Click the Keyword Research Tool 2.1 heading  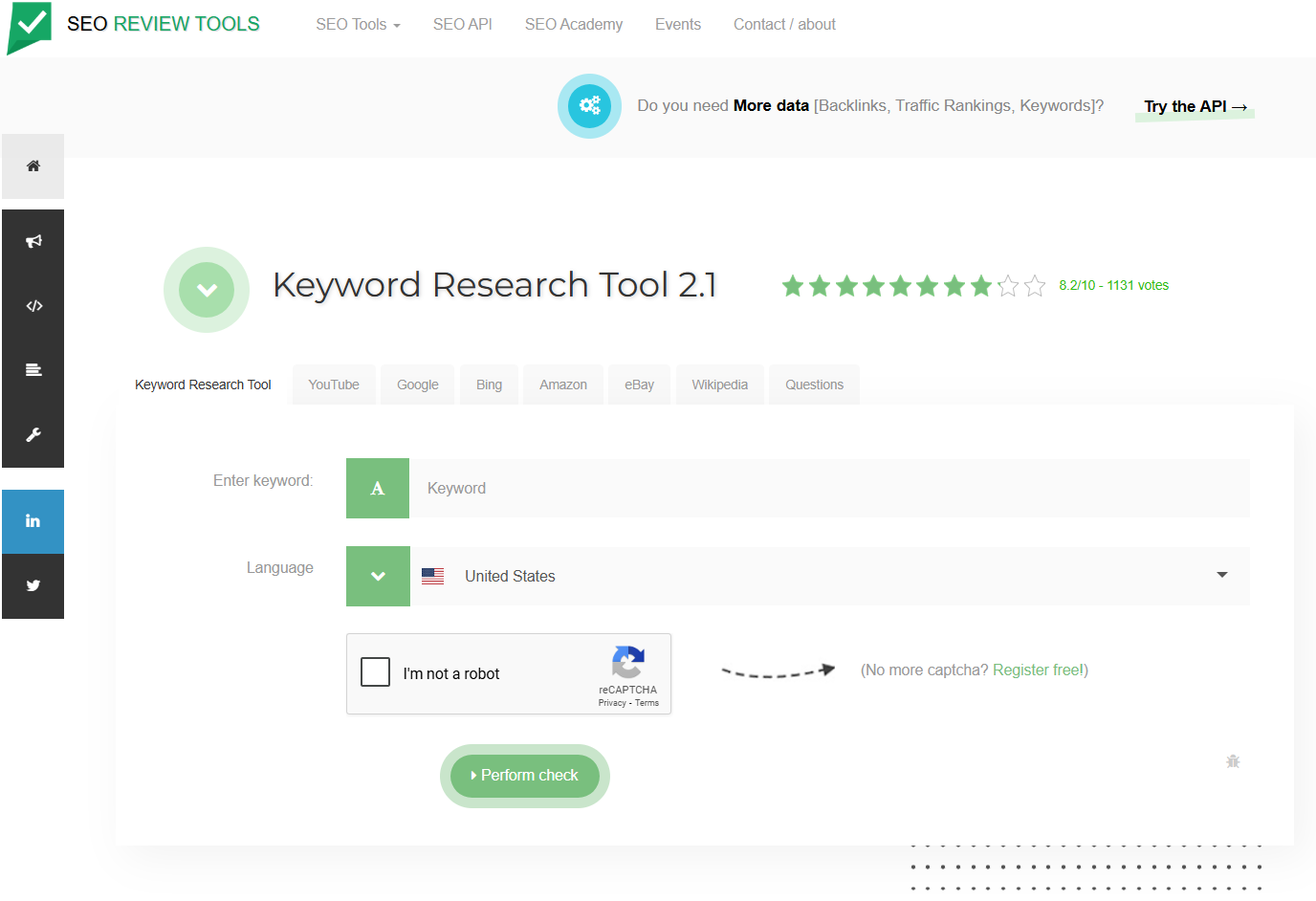pyautogui.click(x=494, y=285)
